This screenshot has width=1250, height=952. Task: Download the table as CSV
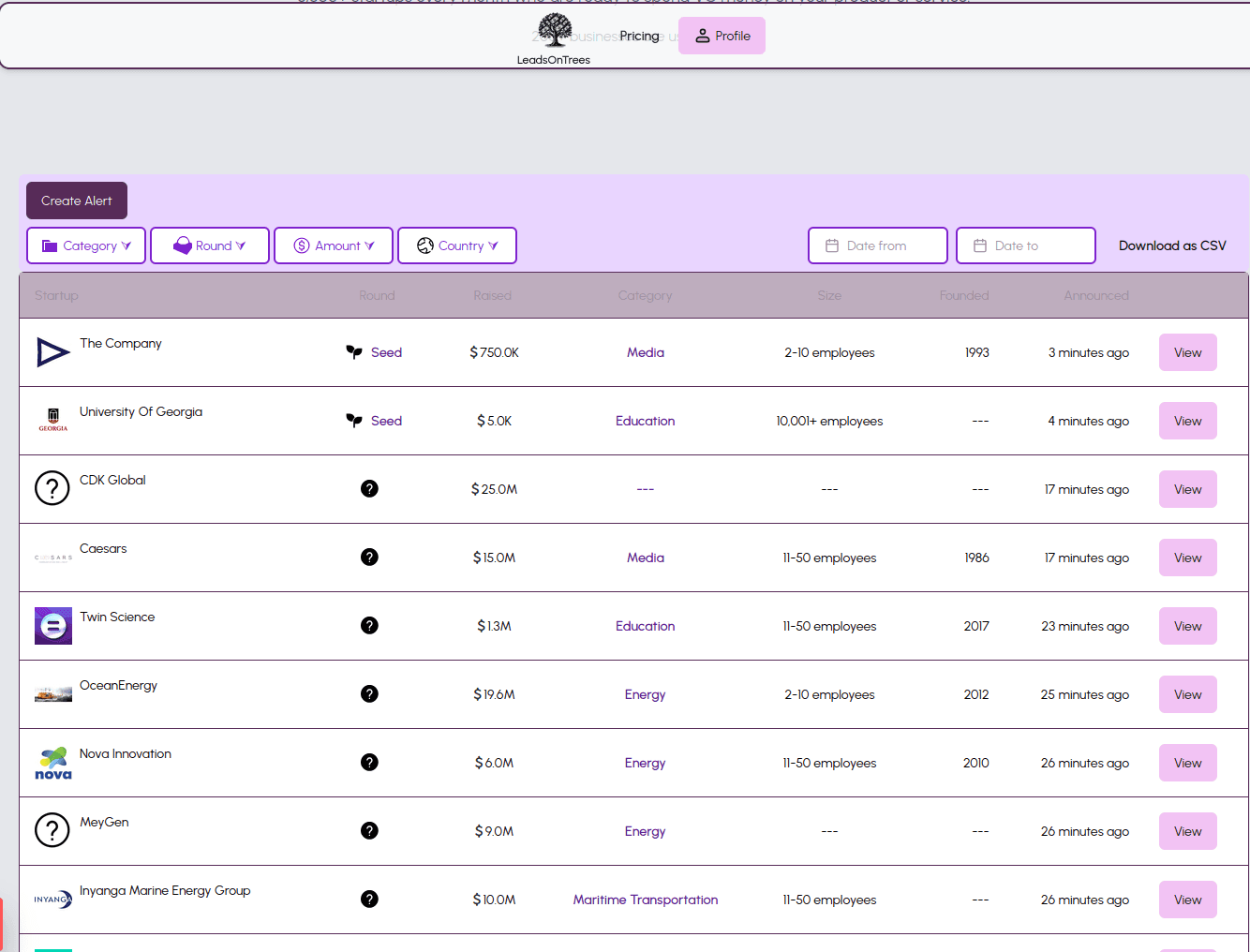[x=1172, y=245]
